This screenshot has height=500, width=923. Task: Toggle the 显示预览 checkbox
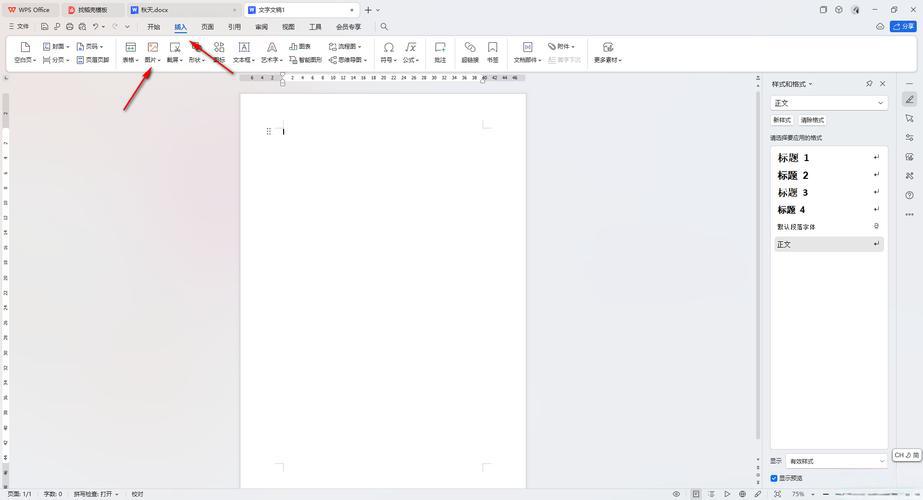click(x=774, y=479)
